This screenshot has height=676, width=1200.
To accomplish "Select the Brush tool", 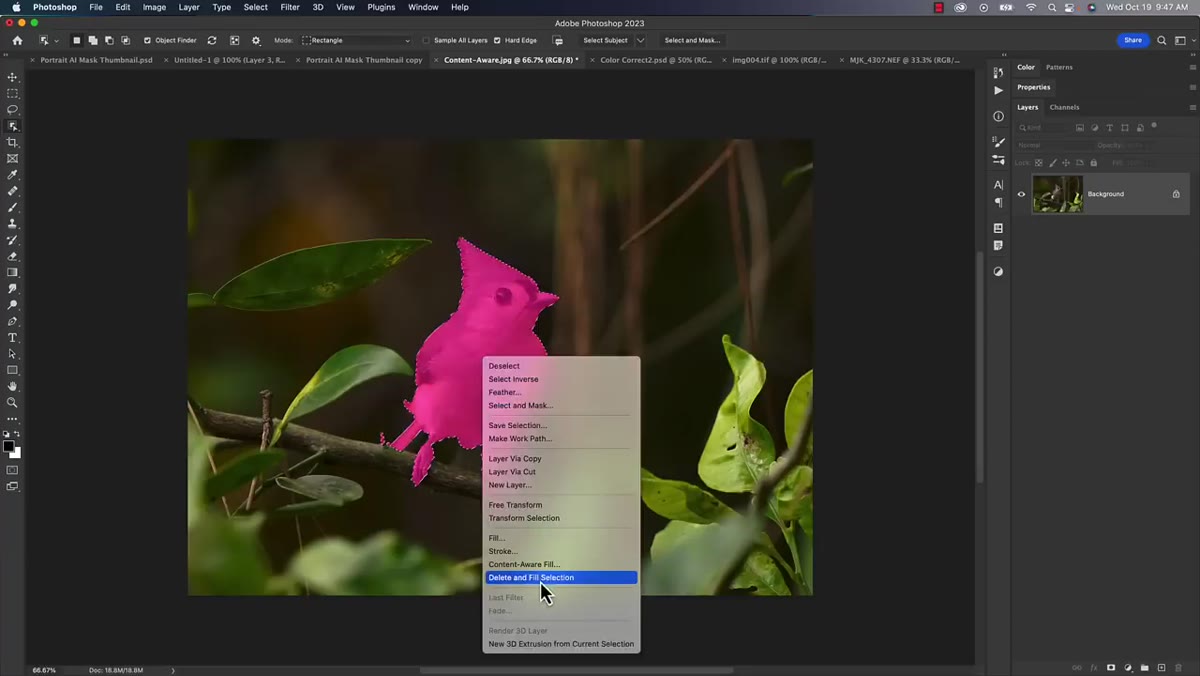I will [12, 207].
